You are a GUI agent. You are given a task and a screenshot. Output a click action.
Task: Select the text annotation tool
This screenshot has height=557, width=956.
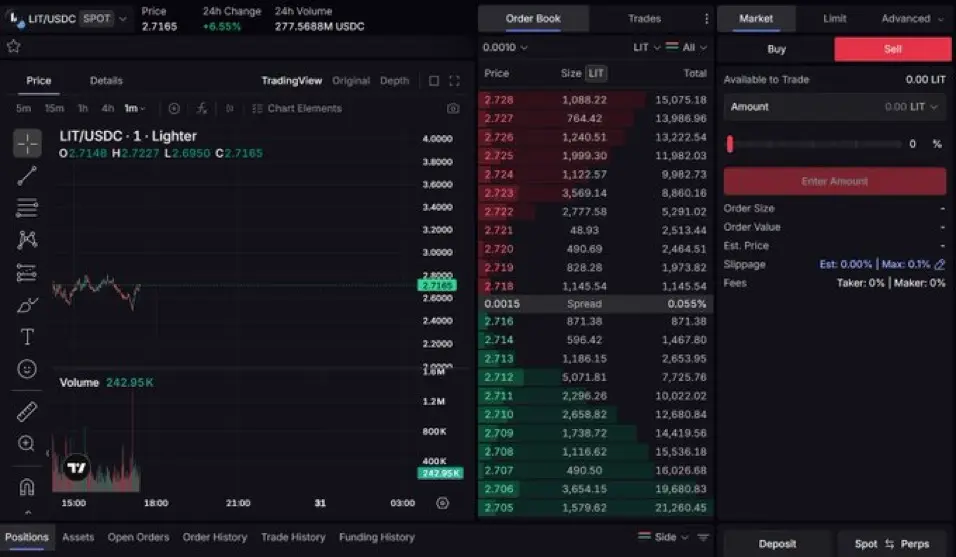pyautogui.click(x=27, y=336)
